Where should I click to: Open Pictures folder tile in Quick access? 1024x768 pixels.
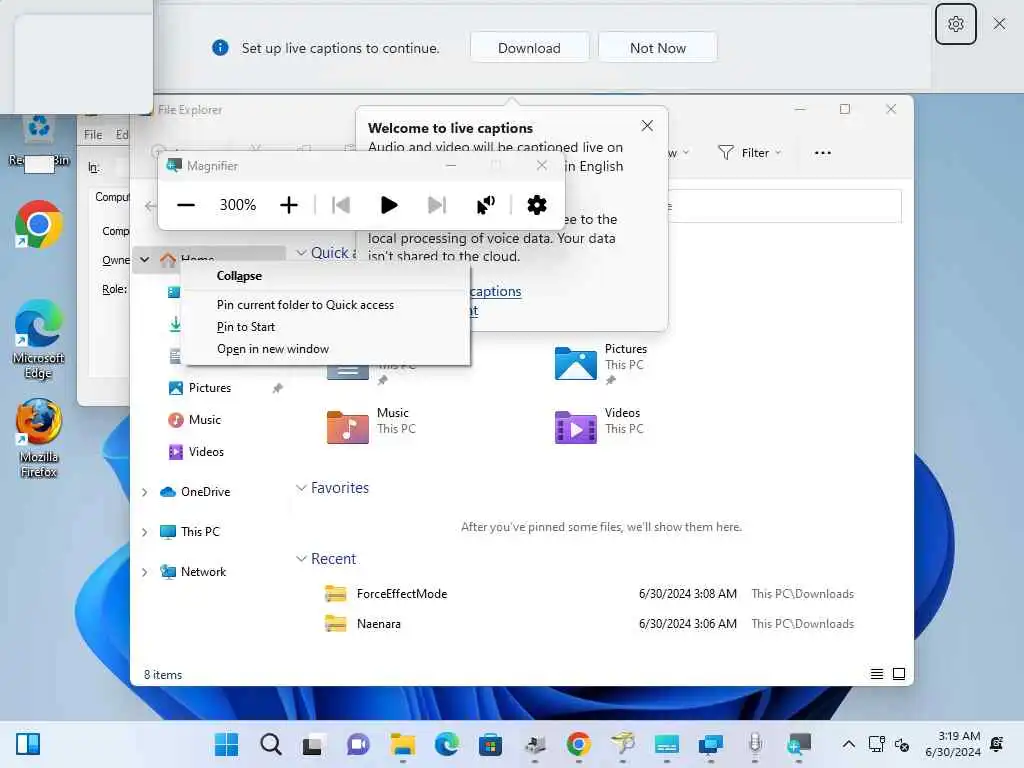601,363
